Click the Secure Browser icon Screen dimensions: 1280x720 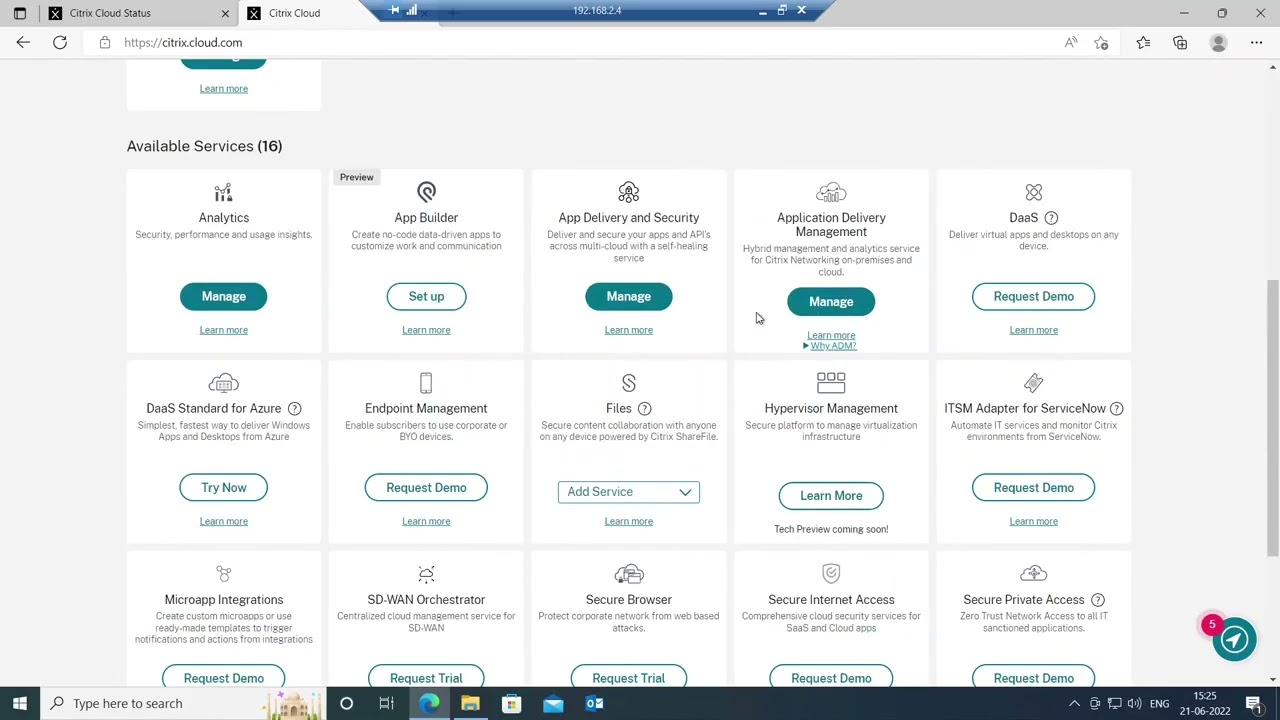pyautogui.click(x=628, y=574)
